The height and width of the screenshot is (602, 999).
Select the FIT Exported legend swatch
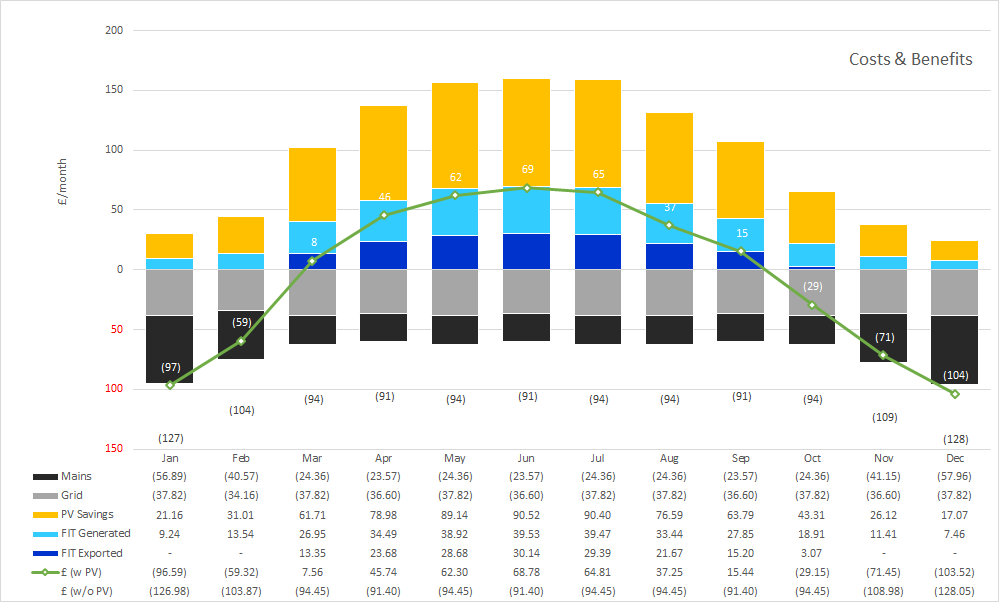(45, 553)
